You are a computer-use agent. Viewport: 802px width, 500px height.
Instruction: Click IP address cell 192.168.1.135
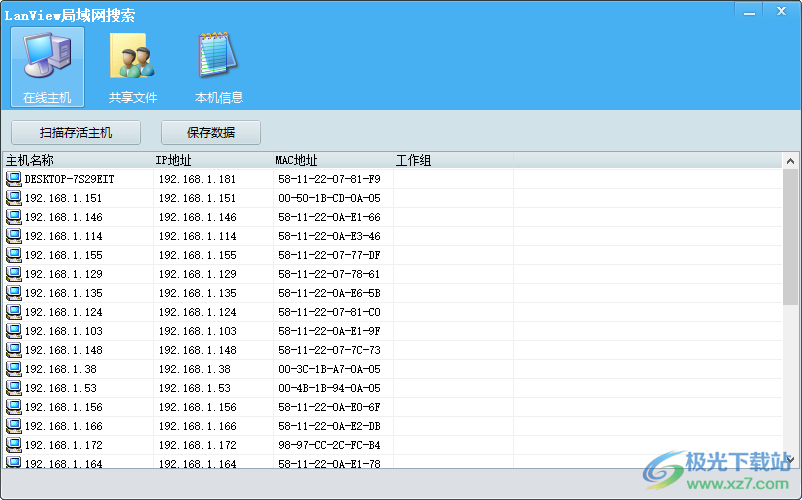tap(197, 293)
